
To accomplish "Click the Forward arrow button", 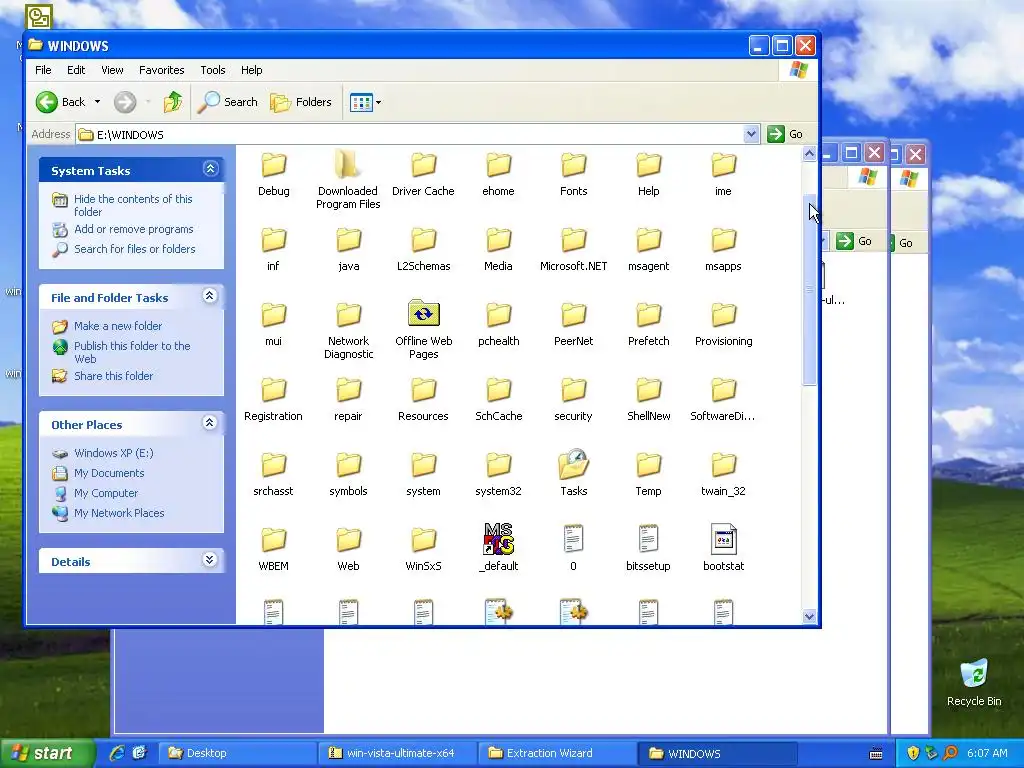I will pos(125,102).
